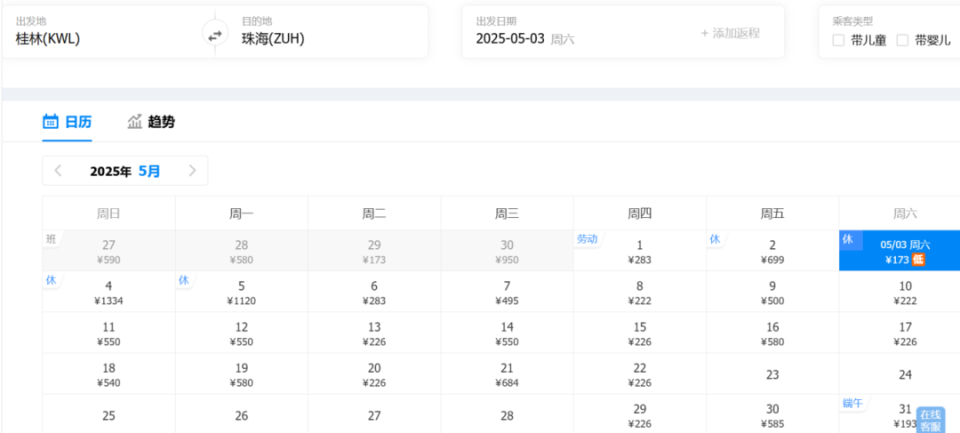Switch to the 趋势 tab

coord(151,122)
